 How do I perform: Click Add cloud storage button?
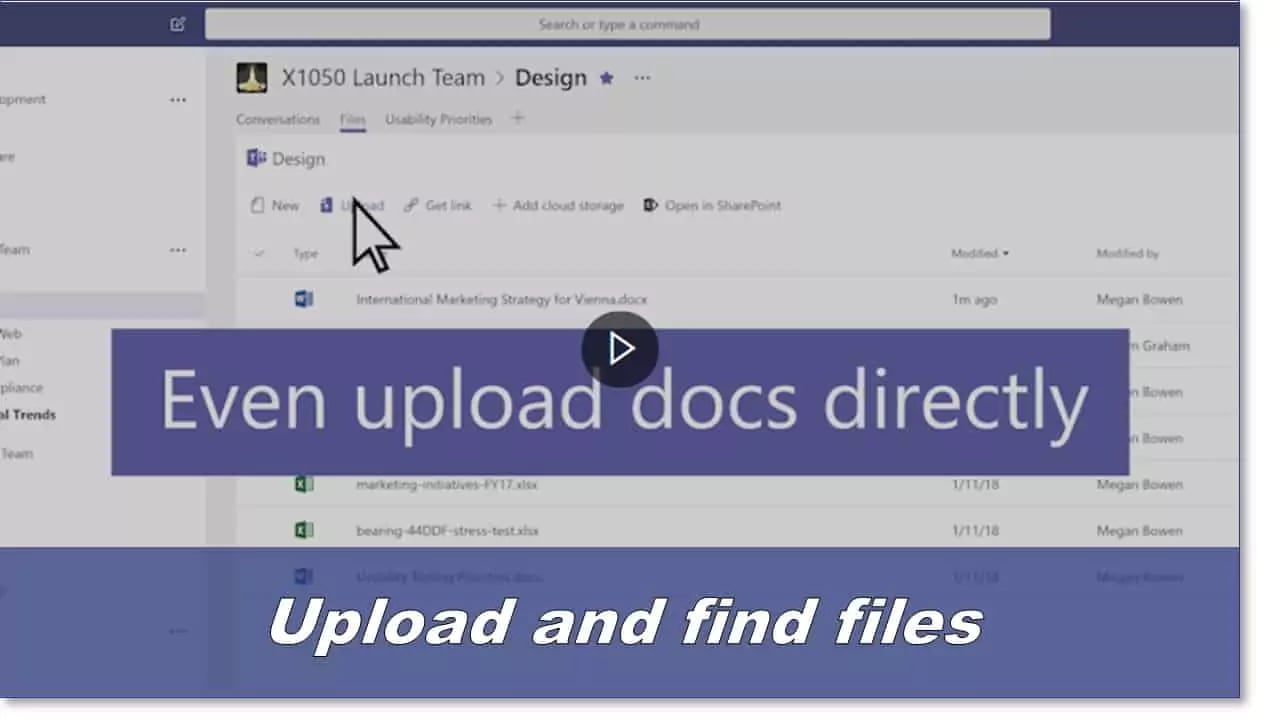tap(558, 206)
